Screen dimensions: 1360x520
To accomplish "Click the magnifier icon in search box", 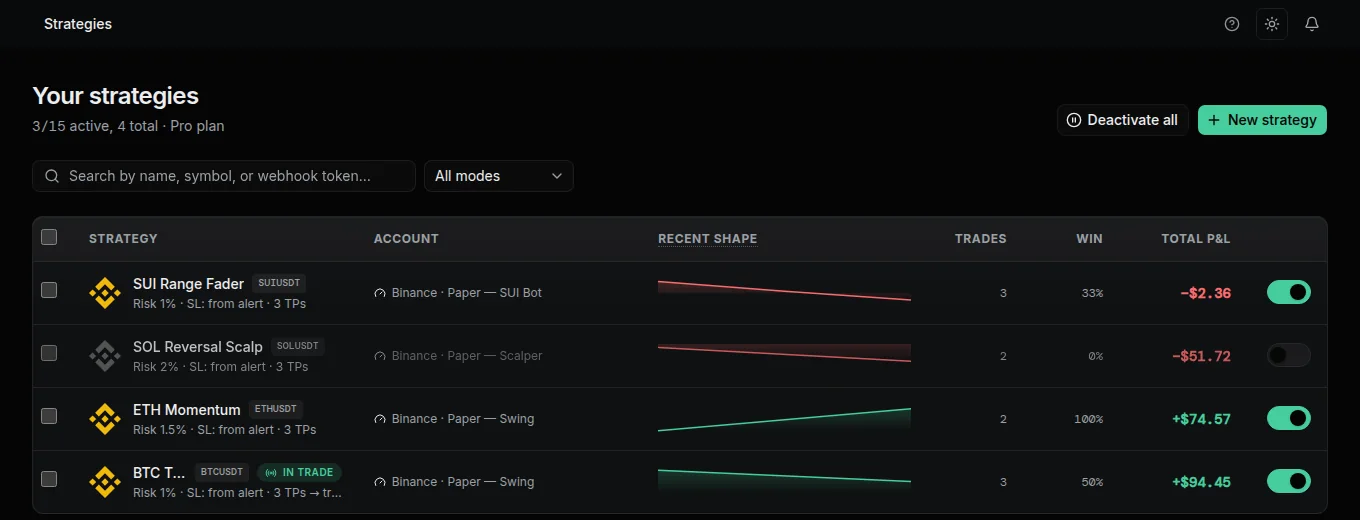I will point(52,176).
